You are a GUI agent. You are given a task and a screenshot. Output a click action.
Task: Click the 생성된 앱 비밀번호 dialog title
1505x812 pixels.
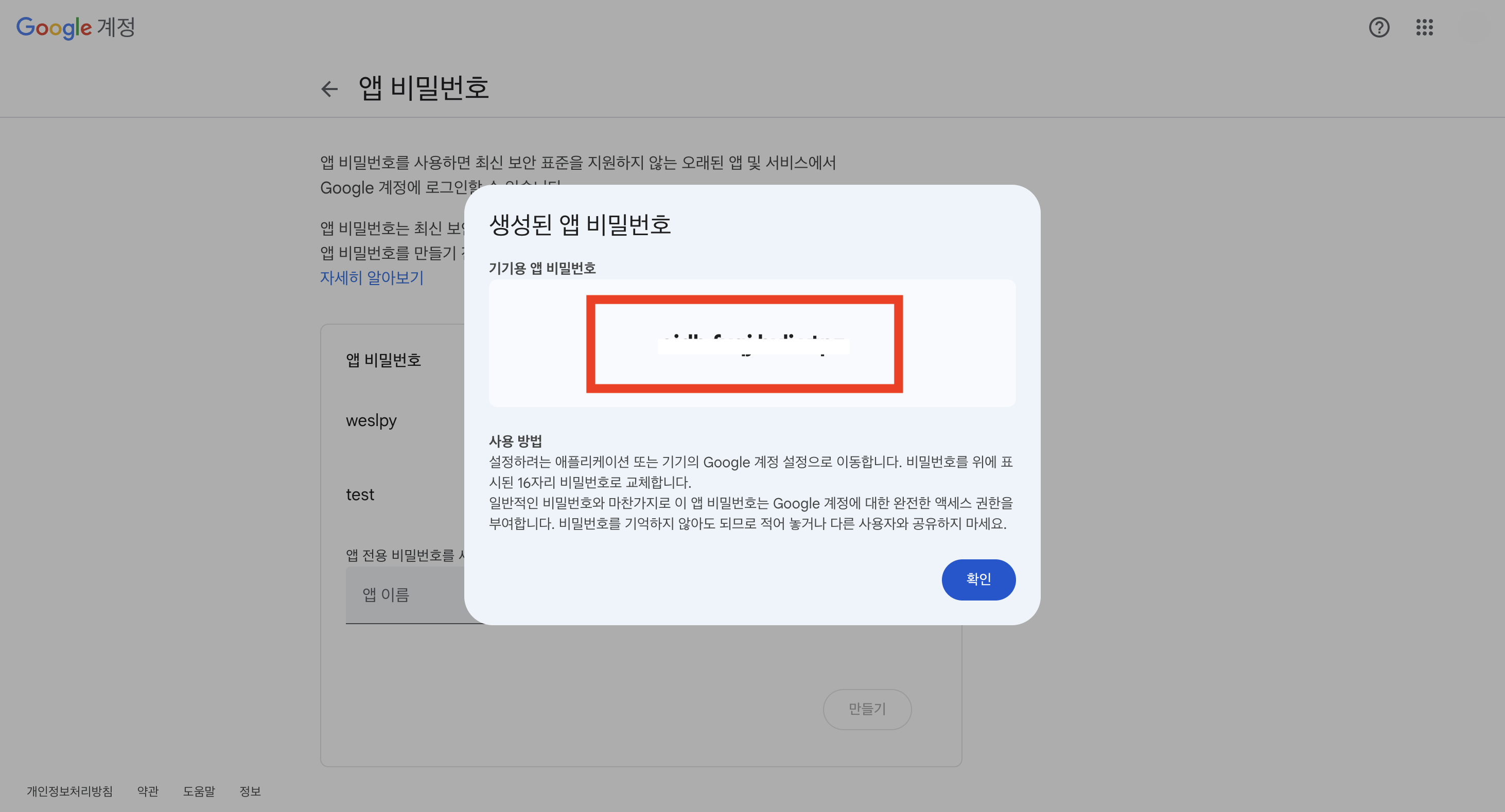pyautogui.click(x=580, y=224)
